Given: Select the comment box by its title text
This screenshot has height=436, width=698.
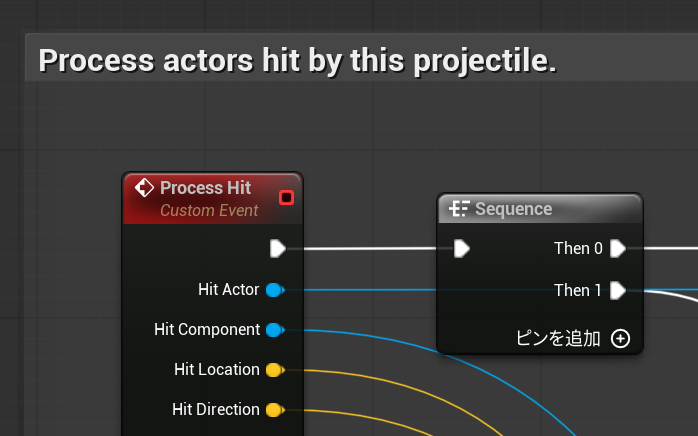Looking at the screenshot, I should (297, 60).
